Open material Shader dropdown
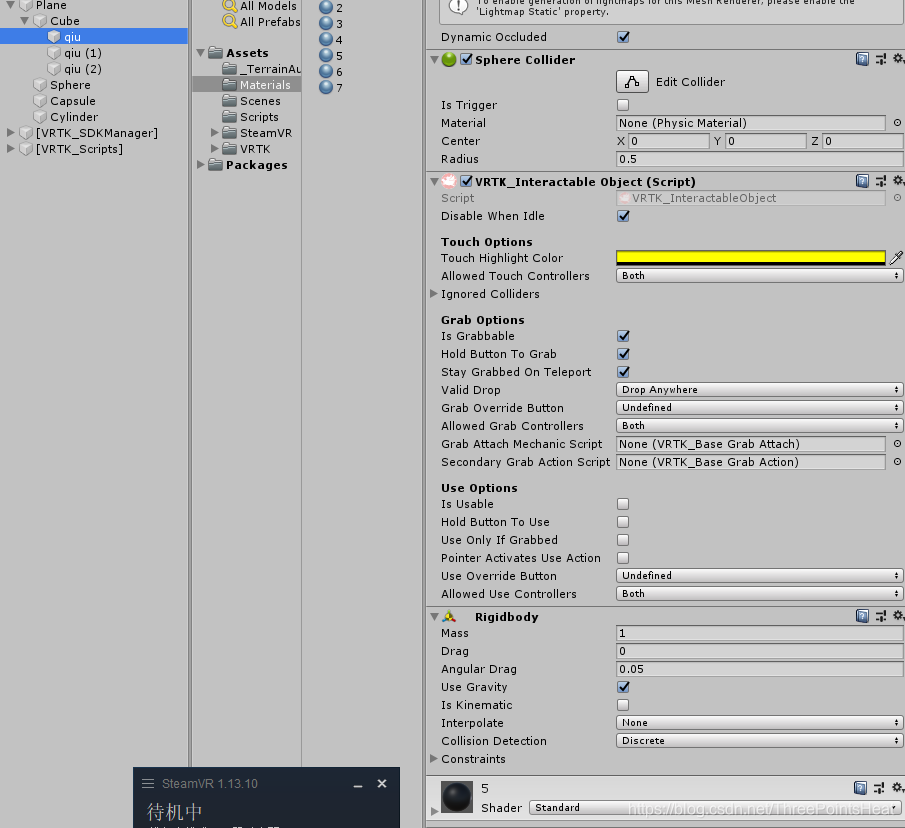Image resolution: width=905 pixels, height=828 pixels. point(715,807)
